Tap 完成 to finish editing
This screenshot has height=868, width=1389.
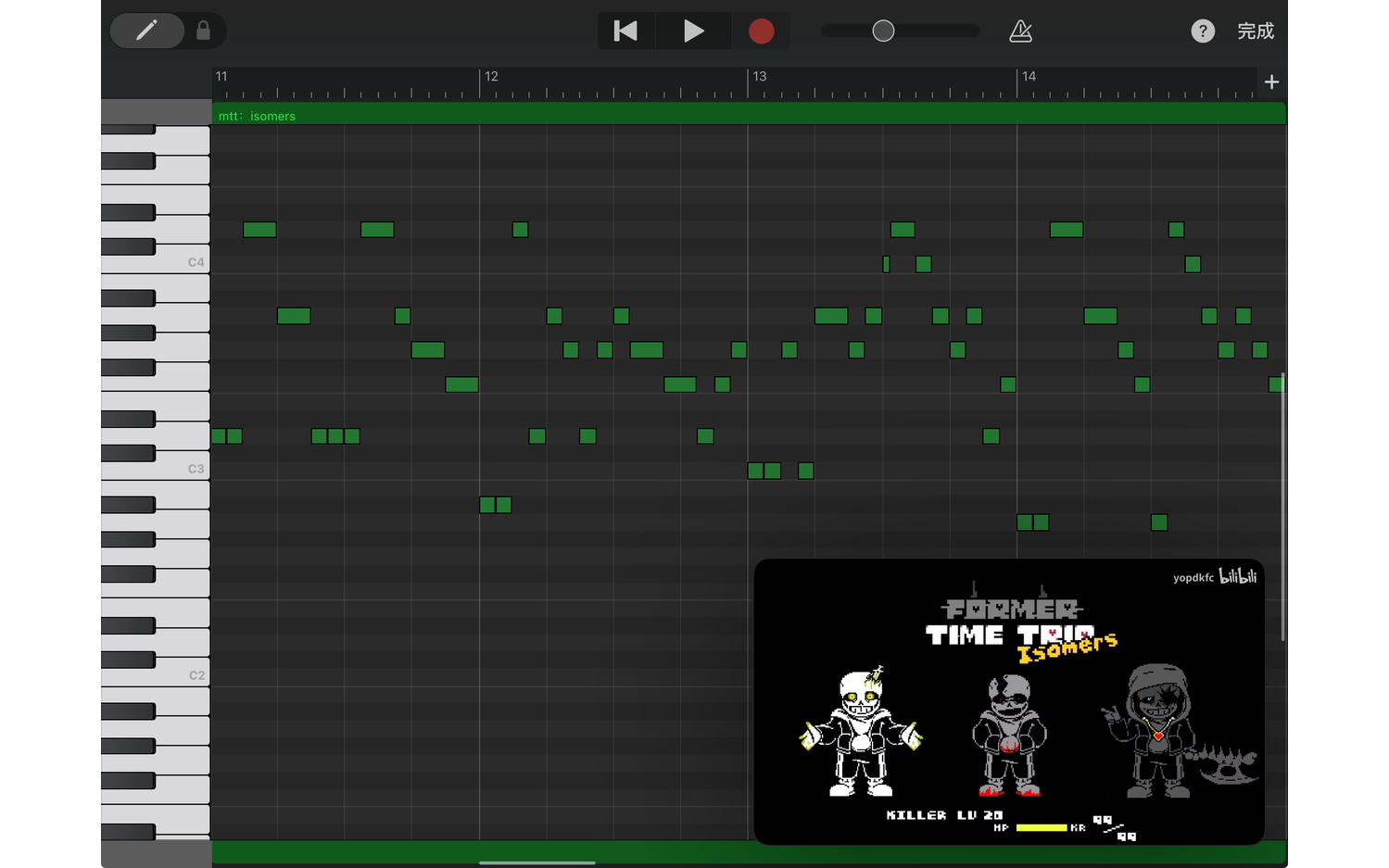[1256, 31]
